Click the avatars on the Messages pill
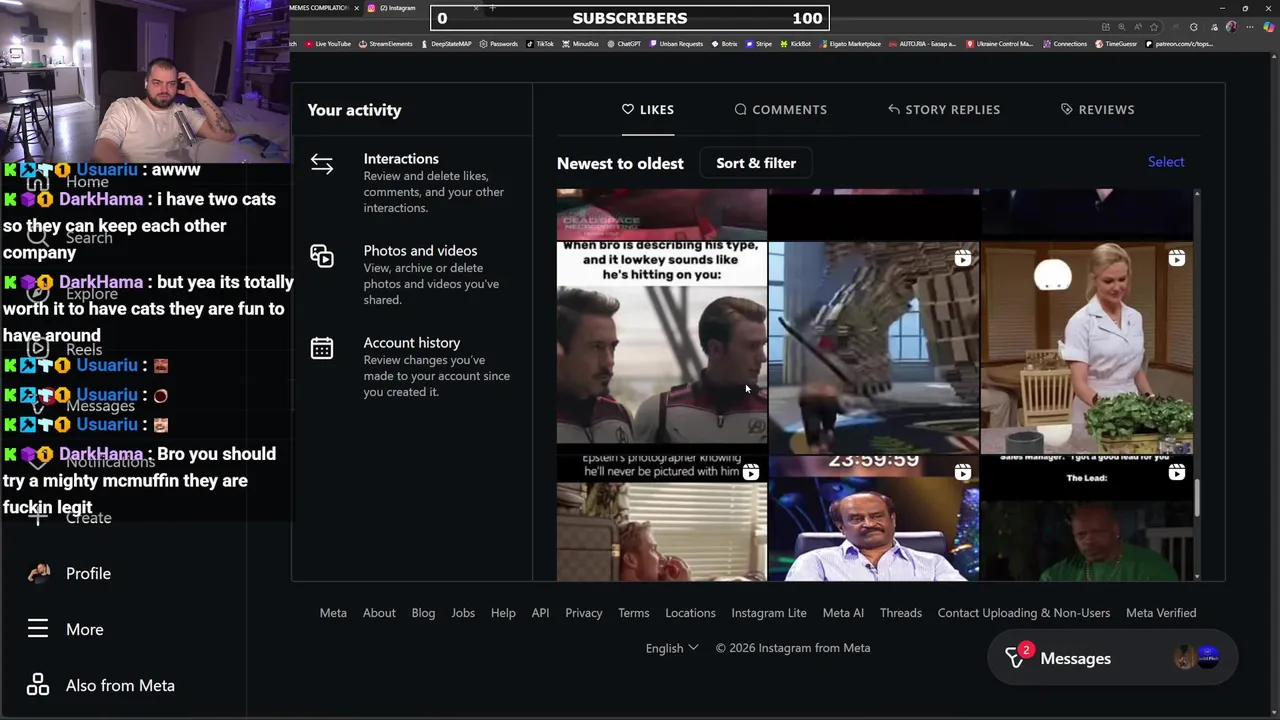Screen dimensions: 1280x720 point(1197,657)
